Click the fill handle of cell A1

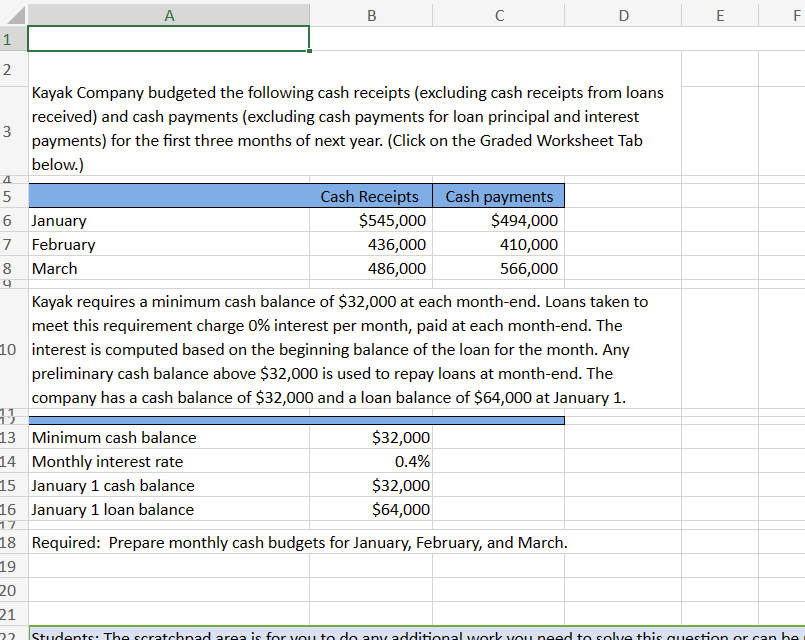point(309,51)
